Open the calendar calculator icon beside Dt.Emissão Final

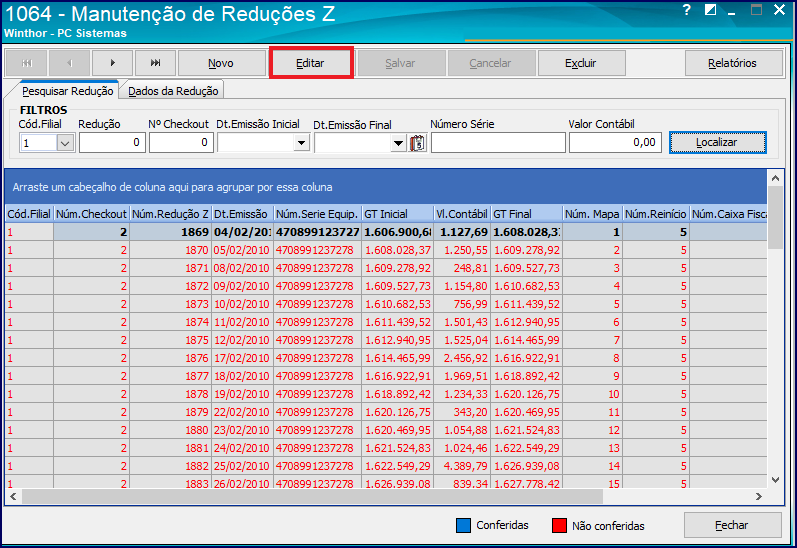418,143
